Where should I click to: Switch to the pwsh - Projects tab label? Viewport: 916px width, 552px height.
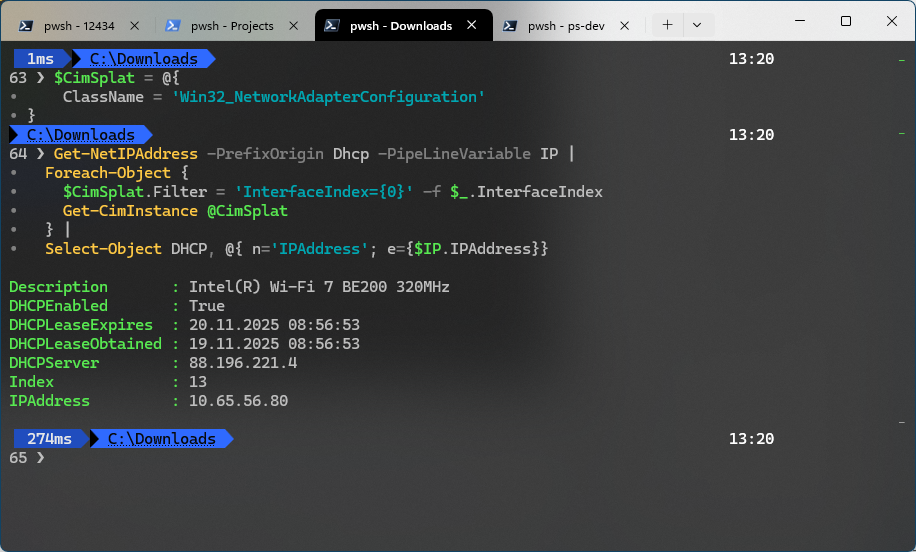232,26
